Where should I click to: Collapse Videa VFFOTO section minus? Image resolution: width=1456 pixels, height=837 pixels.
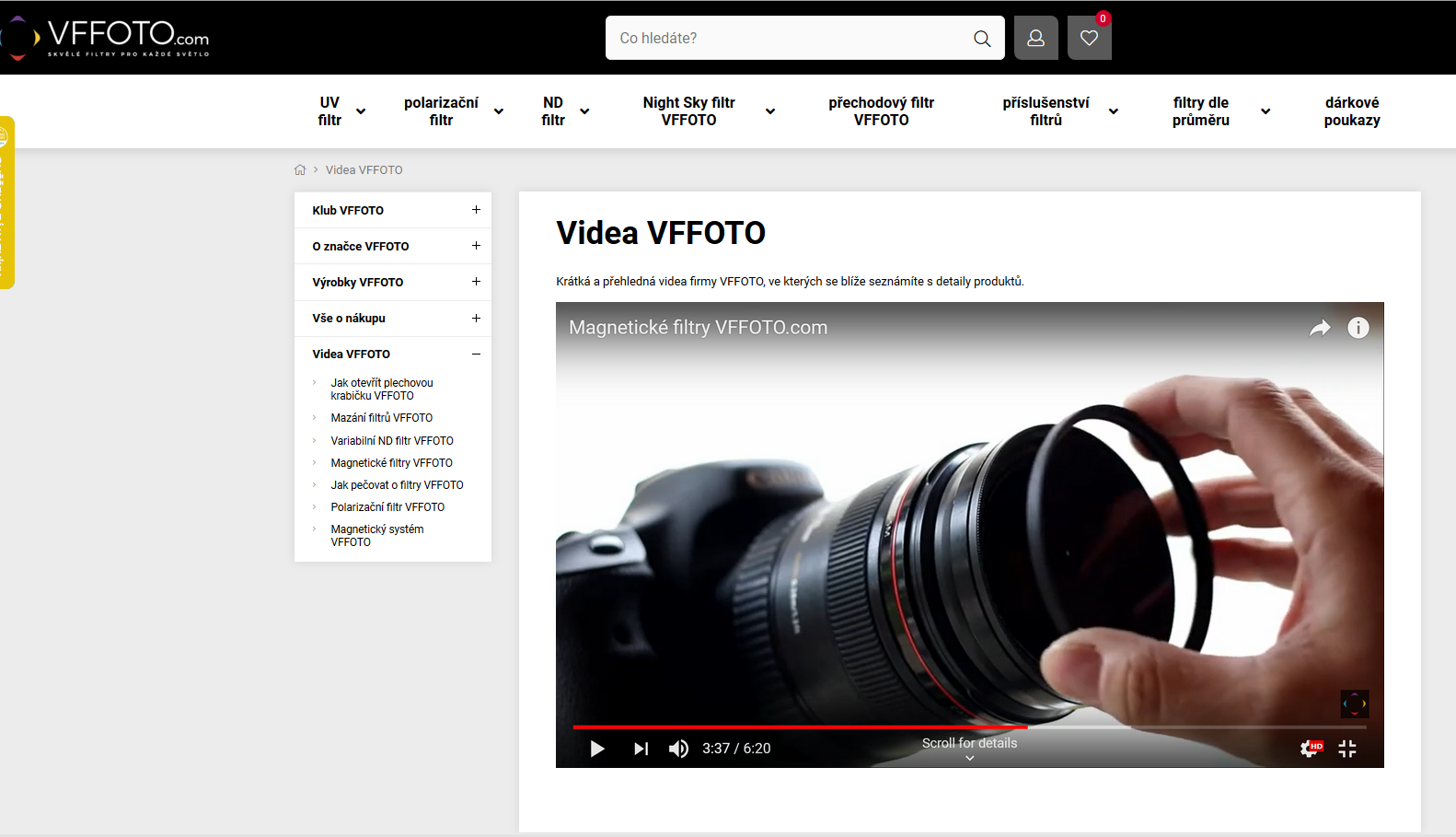[476, 354]
